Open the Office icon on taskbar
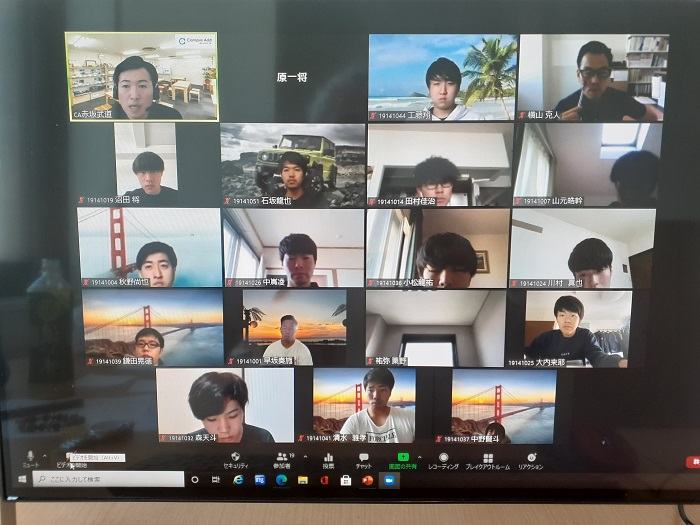The height and width of the screenshot is (525, 700). 325,480
